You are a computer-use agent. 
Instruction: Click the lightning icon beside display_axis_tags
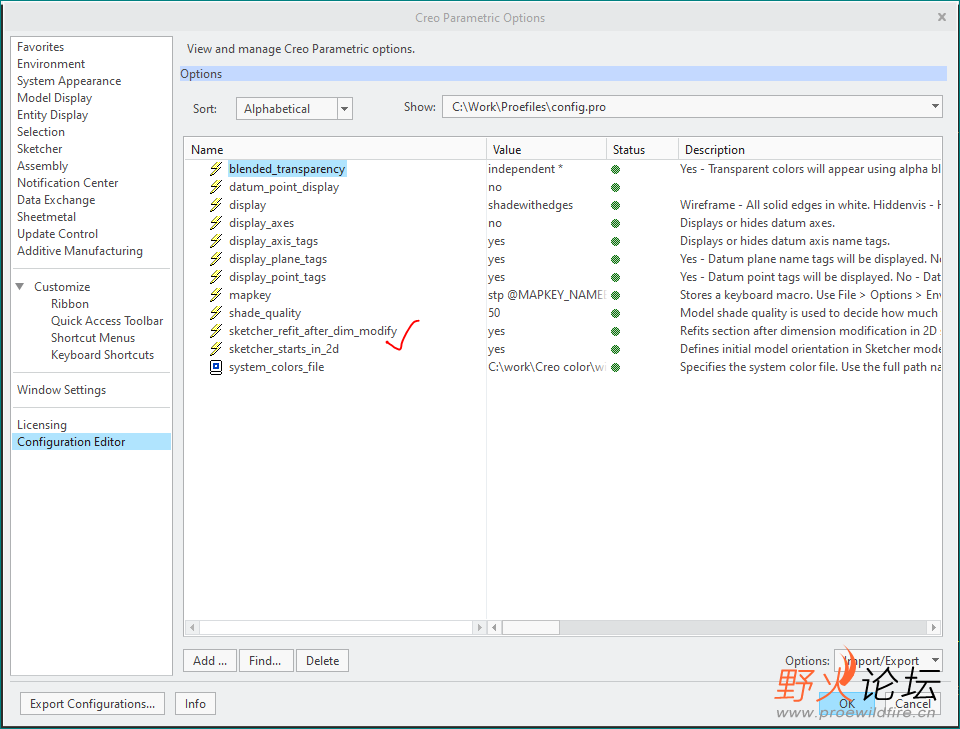tap(216, 241)
